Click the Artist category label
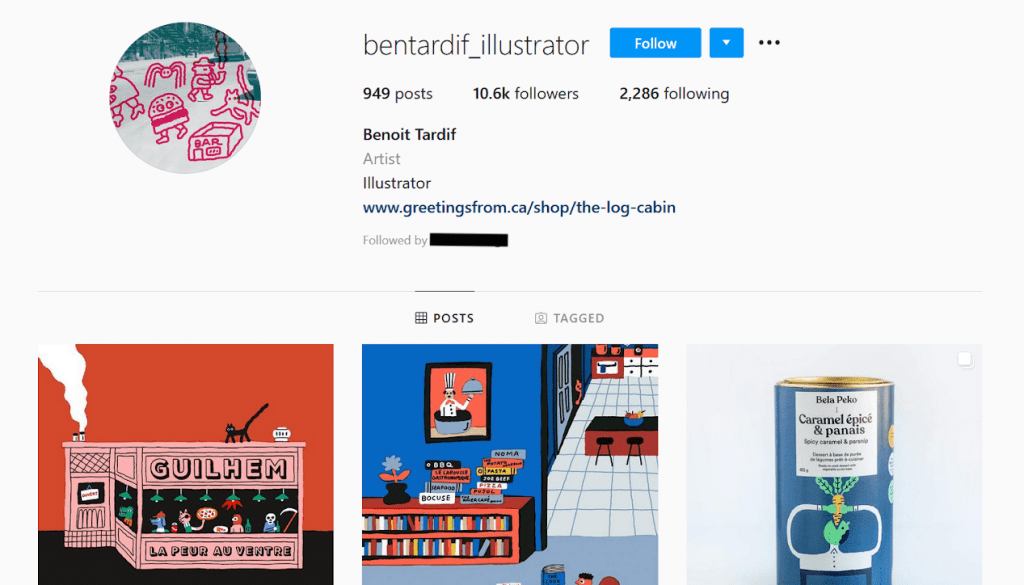 tap(381, 159)
